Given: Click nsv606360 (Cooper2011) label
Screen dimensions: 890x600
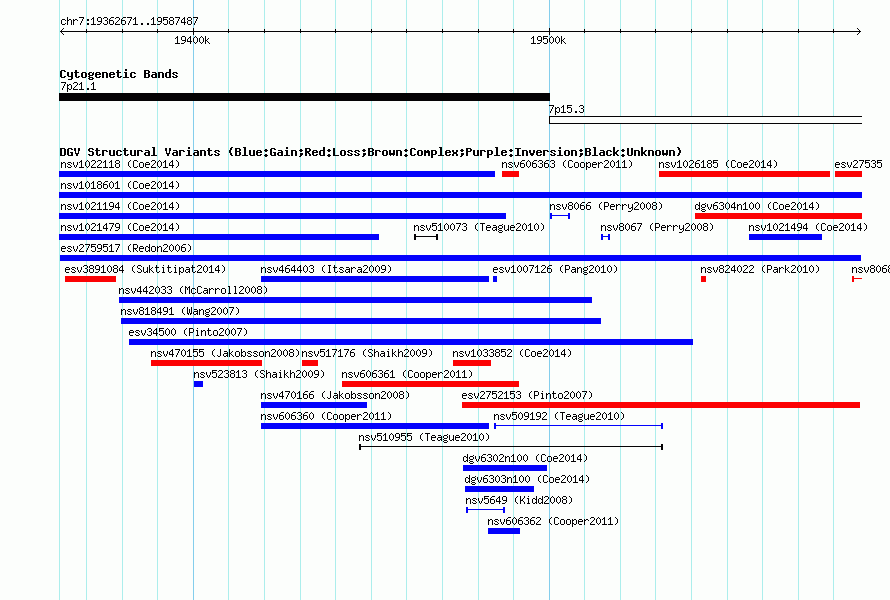Looking at the screenshot, I should [326, 416].
